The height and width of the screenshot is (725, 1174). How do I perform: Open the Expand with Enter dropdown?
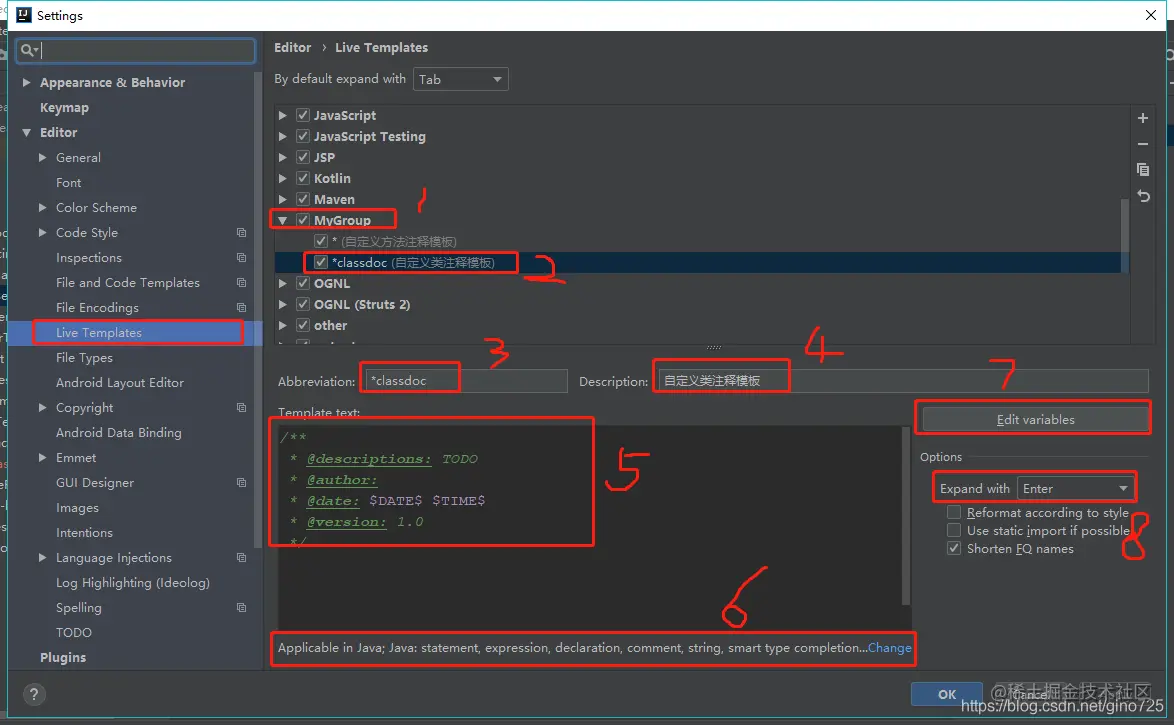click(1076, 488)
